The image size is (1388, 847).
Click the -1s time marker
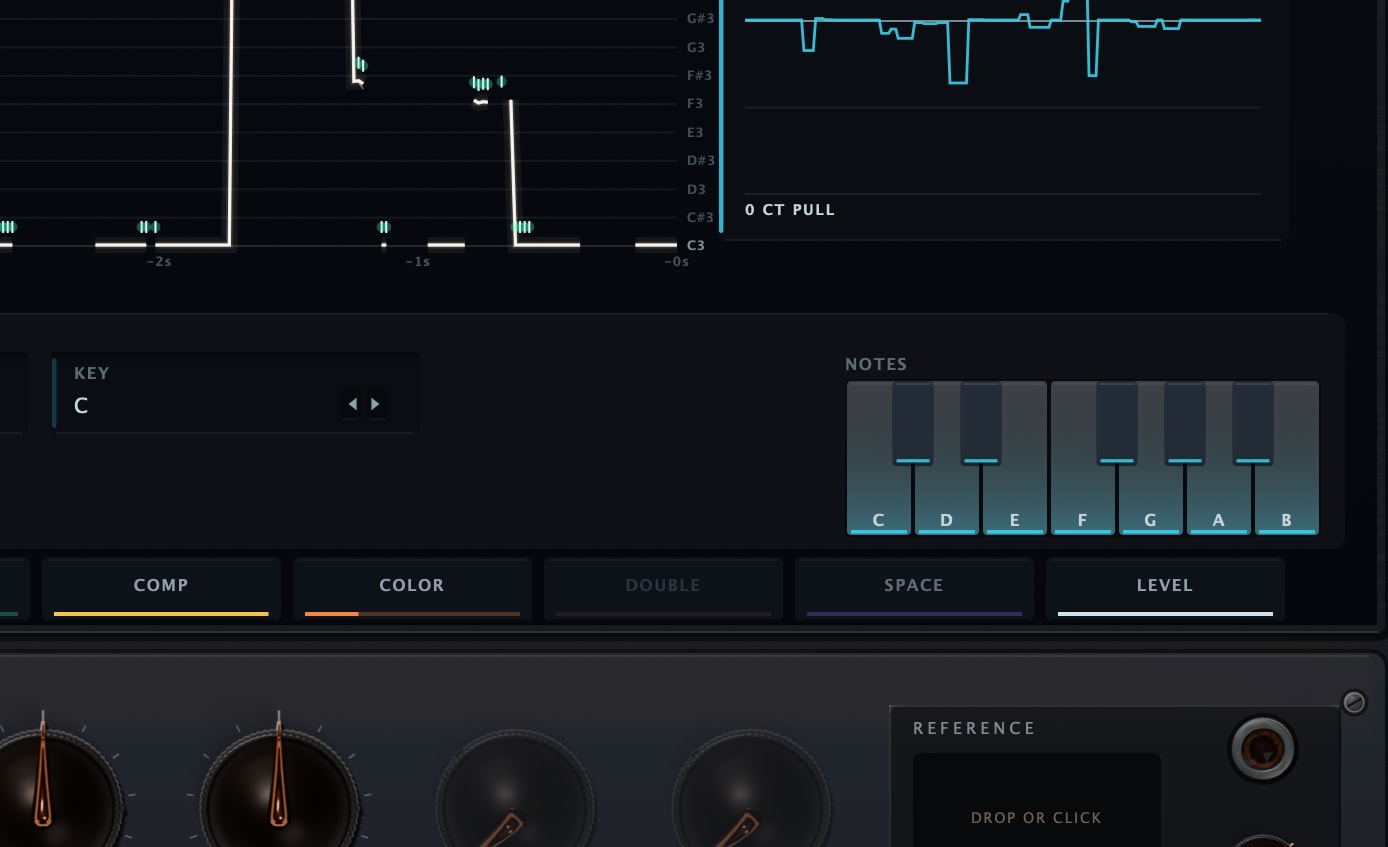point(417,262)
